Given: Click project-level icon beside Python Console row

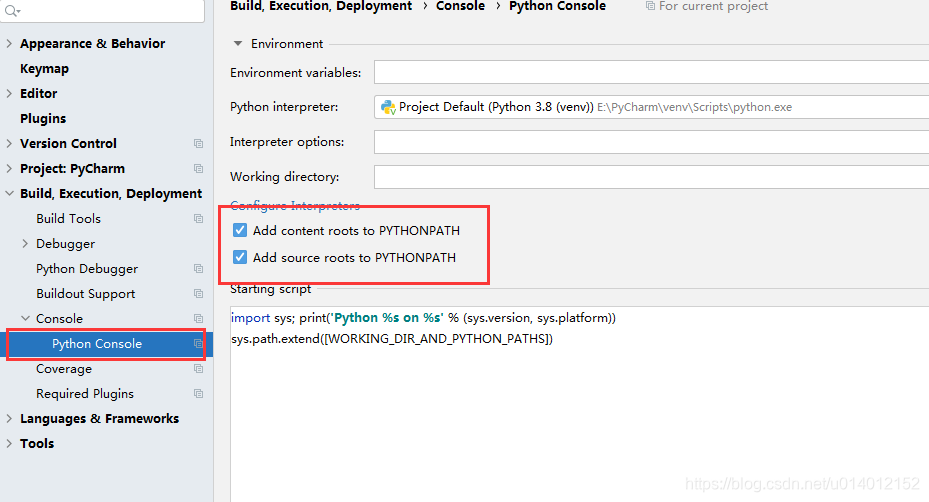Looking at the screenshot, I should point(198,344).
